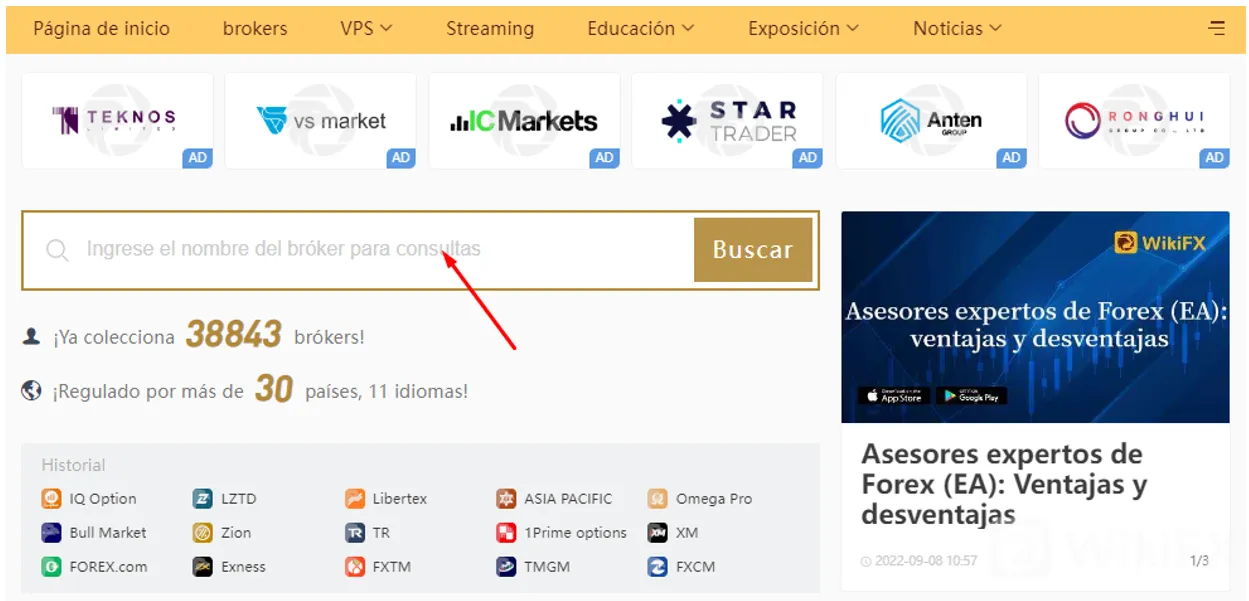Image resolution: width=1249 pixels, height=601 pixels.
Task: Open the TMGM broker icon
Action: [506, 566]
